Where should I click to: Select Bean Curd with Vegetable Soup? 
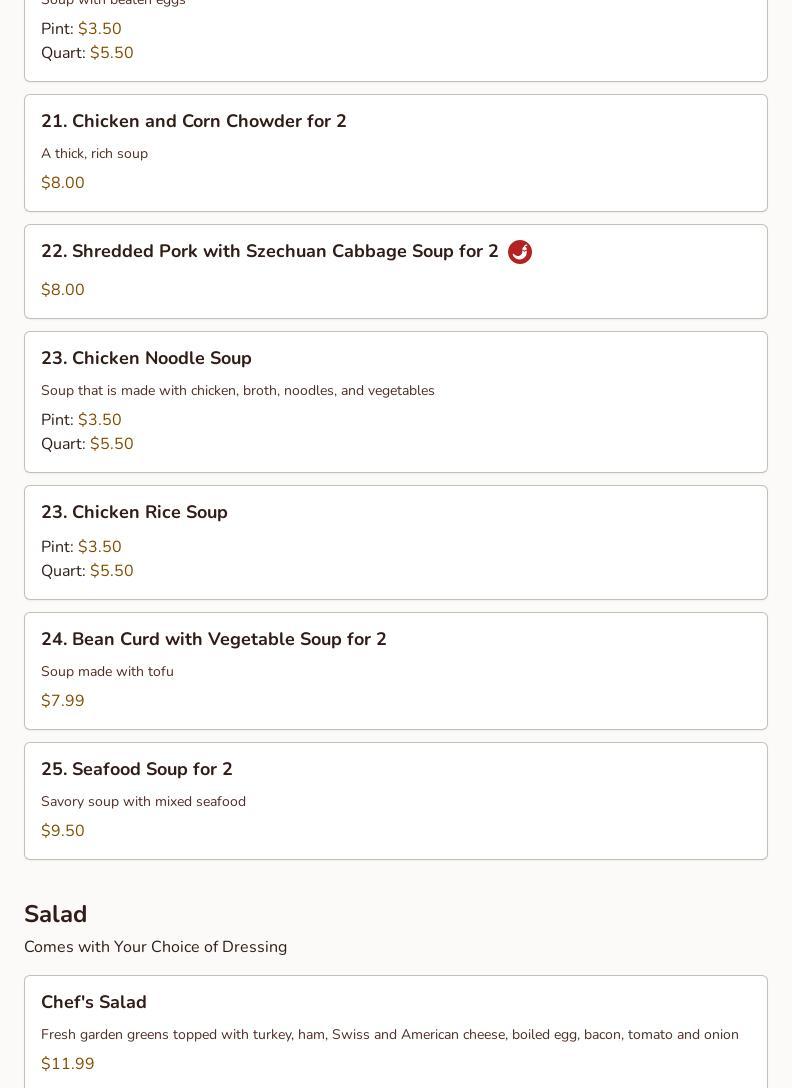coord(396,671)
